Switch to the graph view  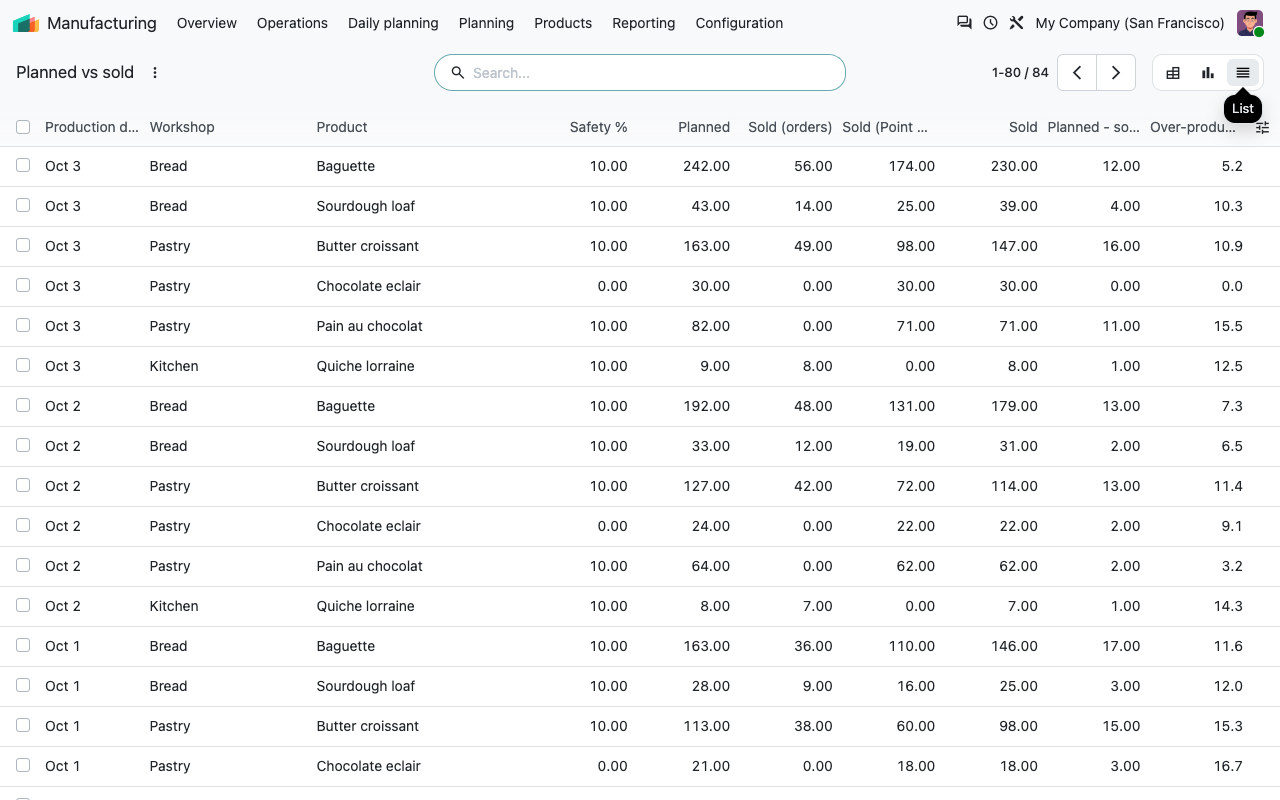tap(1208, 73)
